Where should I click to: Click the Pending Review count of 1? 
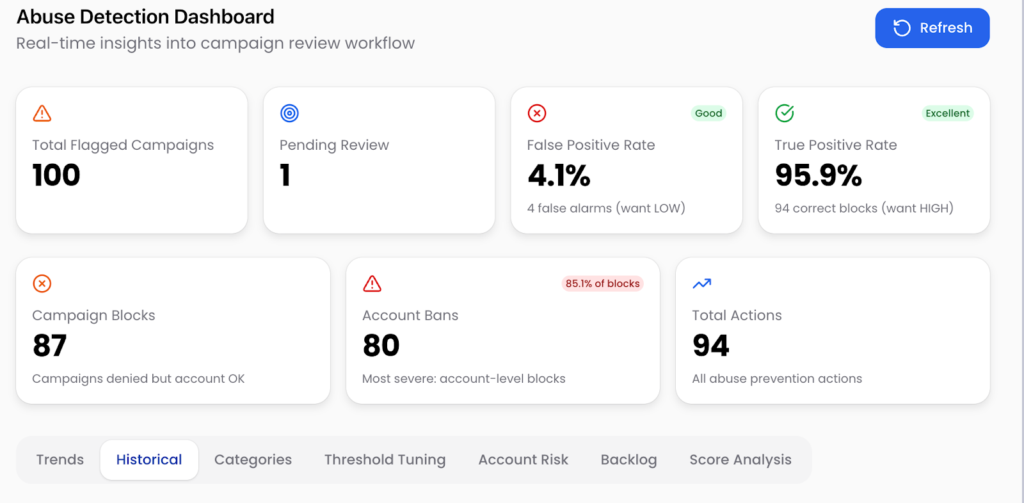[285, 176]
